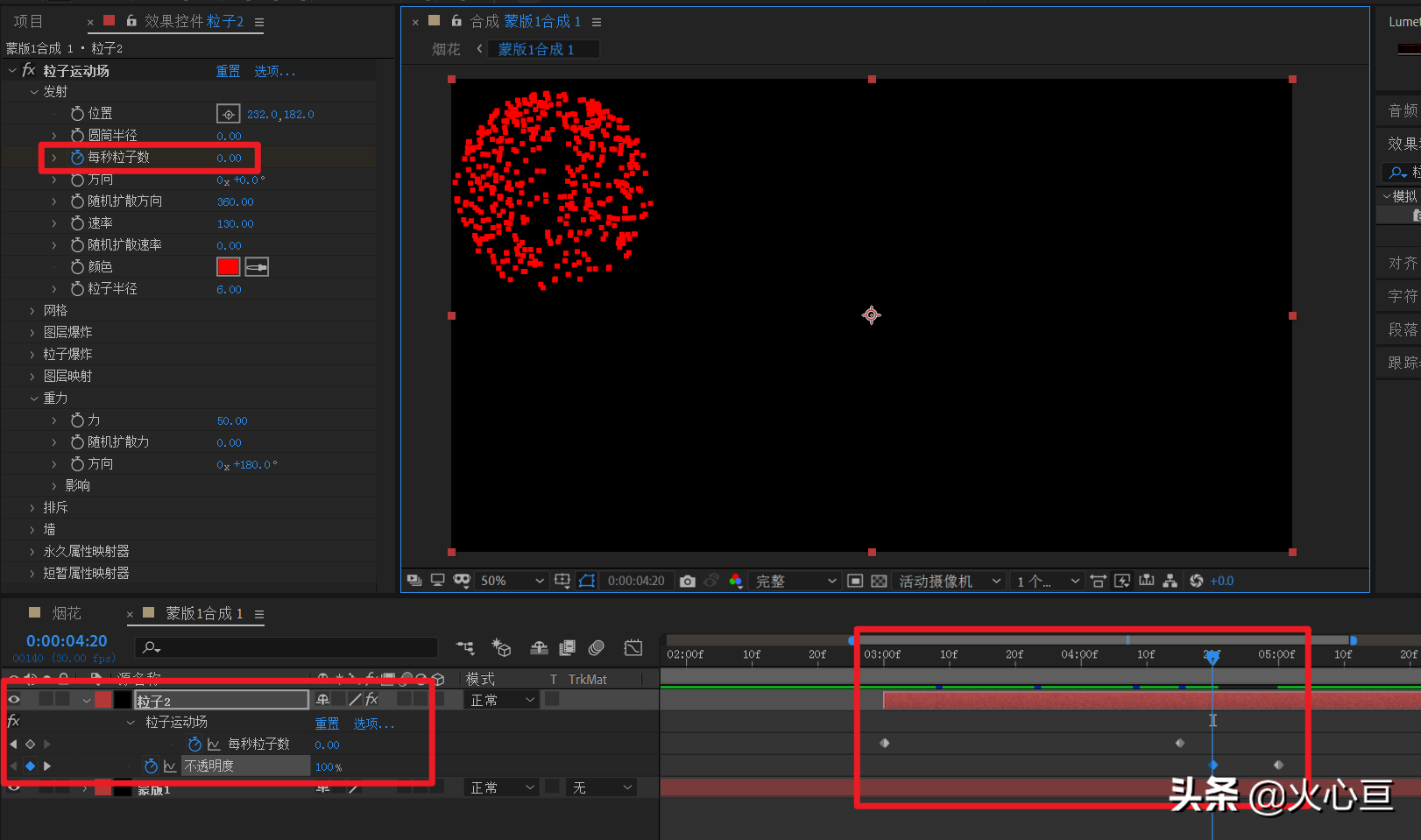Click the 不透明度 stopwatch in timeline
The width and height of the screenshot is (1421, 840).
pos(151,766)
